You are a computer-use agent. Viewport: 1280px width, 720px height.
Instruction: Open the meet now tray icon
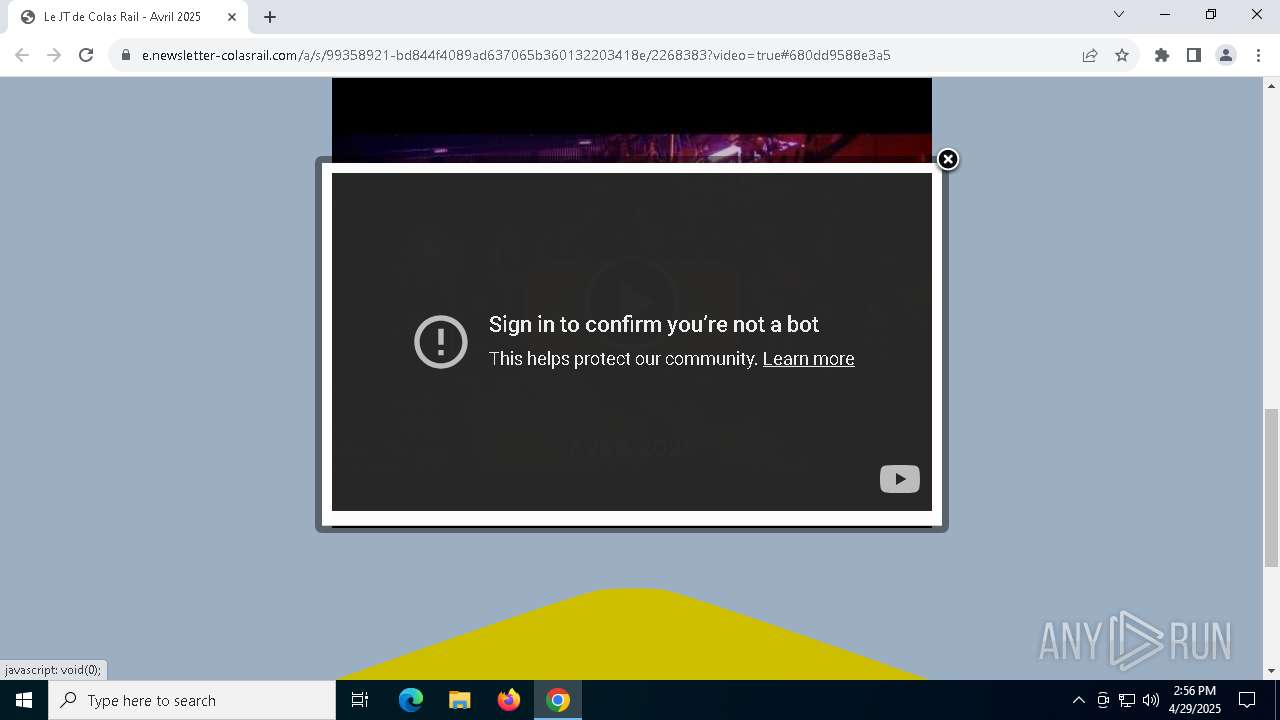click(x=1103, y=700)
